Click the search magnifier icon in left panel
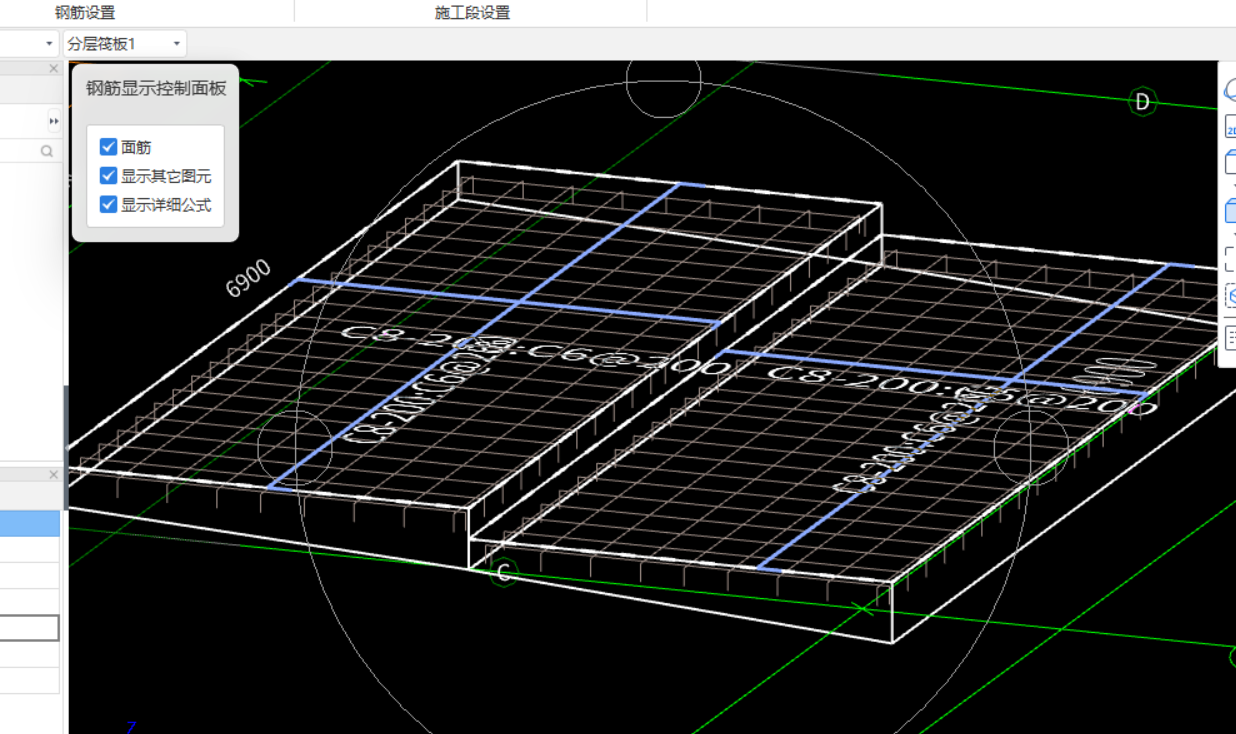Viewport: 1236px width, 734px height. tap(47, 151)
